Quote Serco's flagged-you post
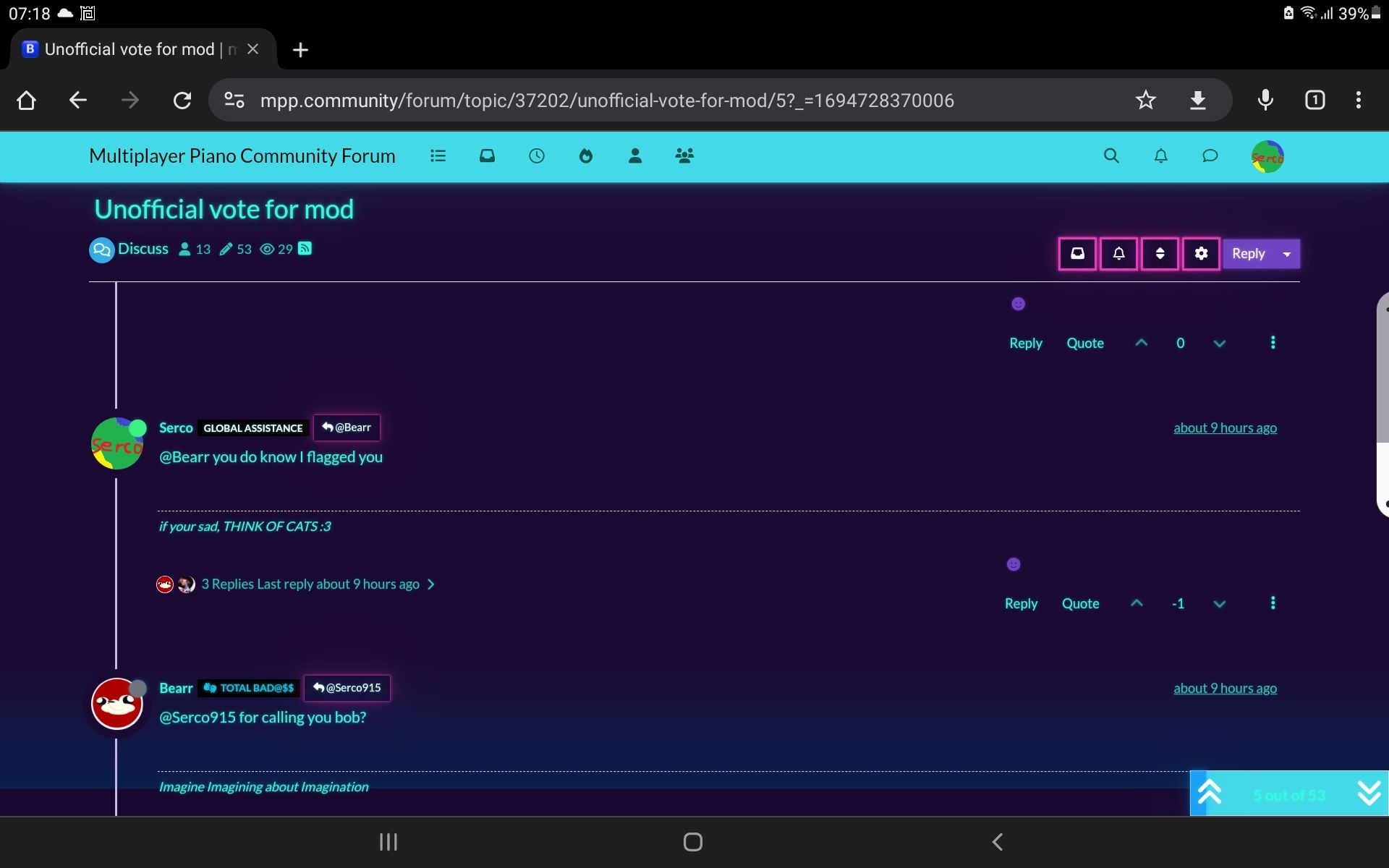Screen dimensions: 1389x868 pos(1080,603)
